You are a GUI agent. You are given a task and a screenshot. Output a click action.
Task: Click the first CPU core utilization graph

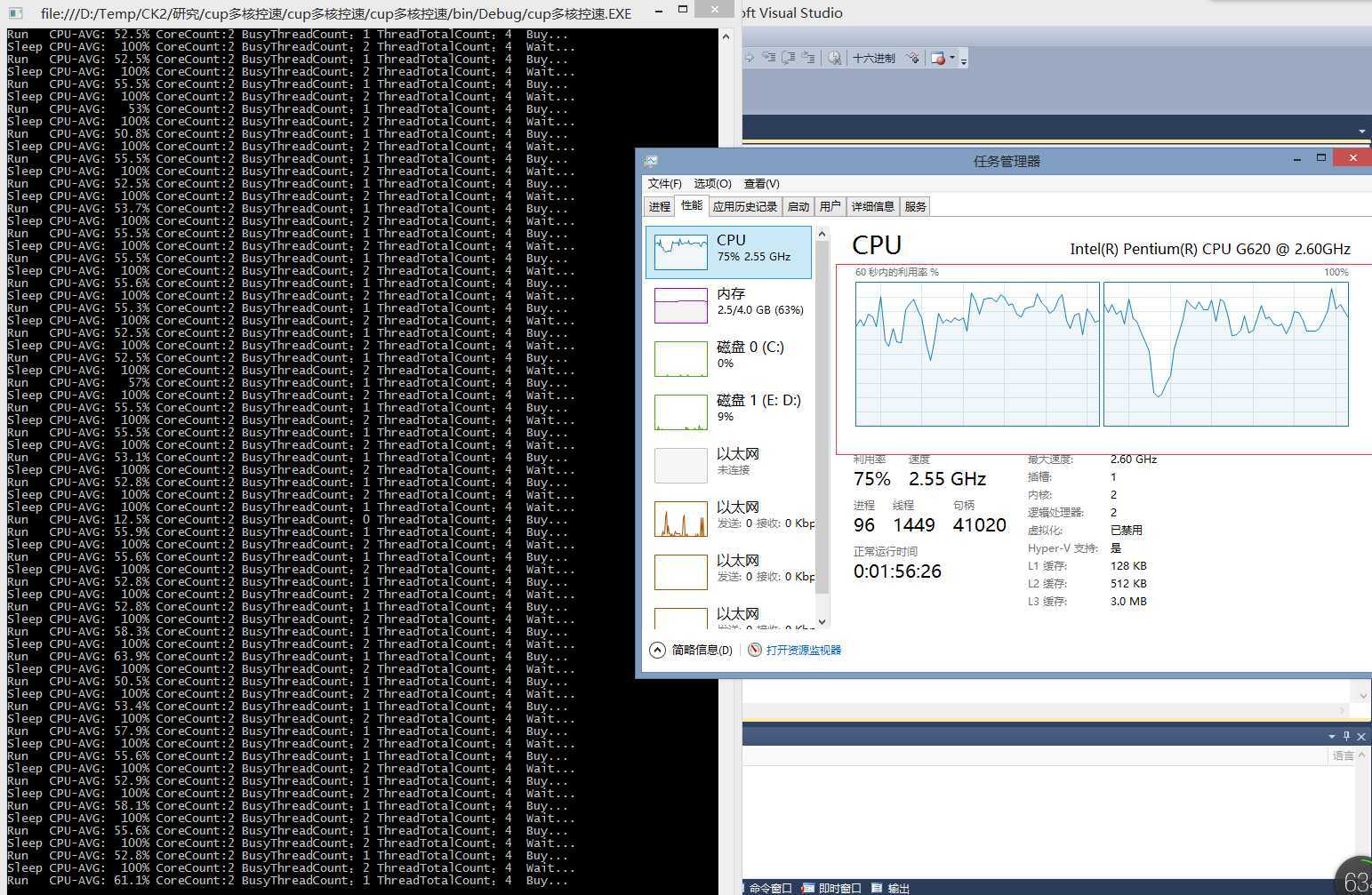(977, 354)
